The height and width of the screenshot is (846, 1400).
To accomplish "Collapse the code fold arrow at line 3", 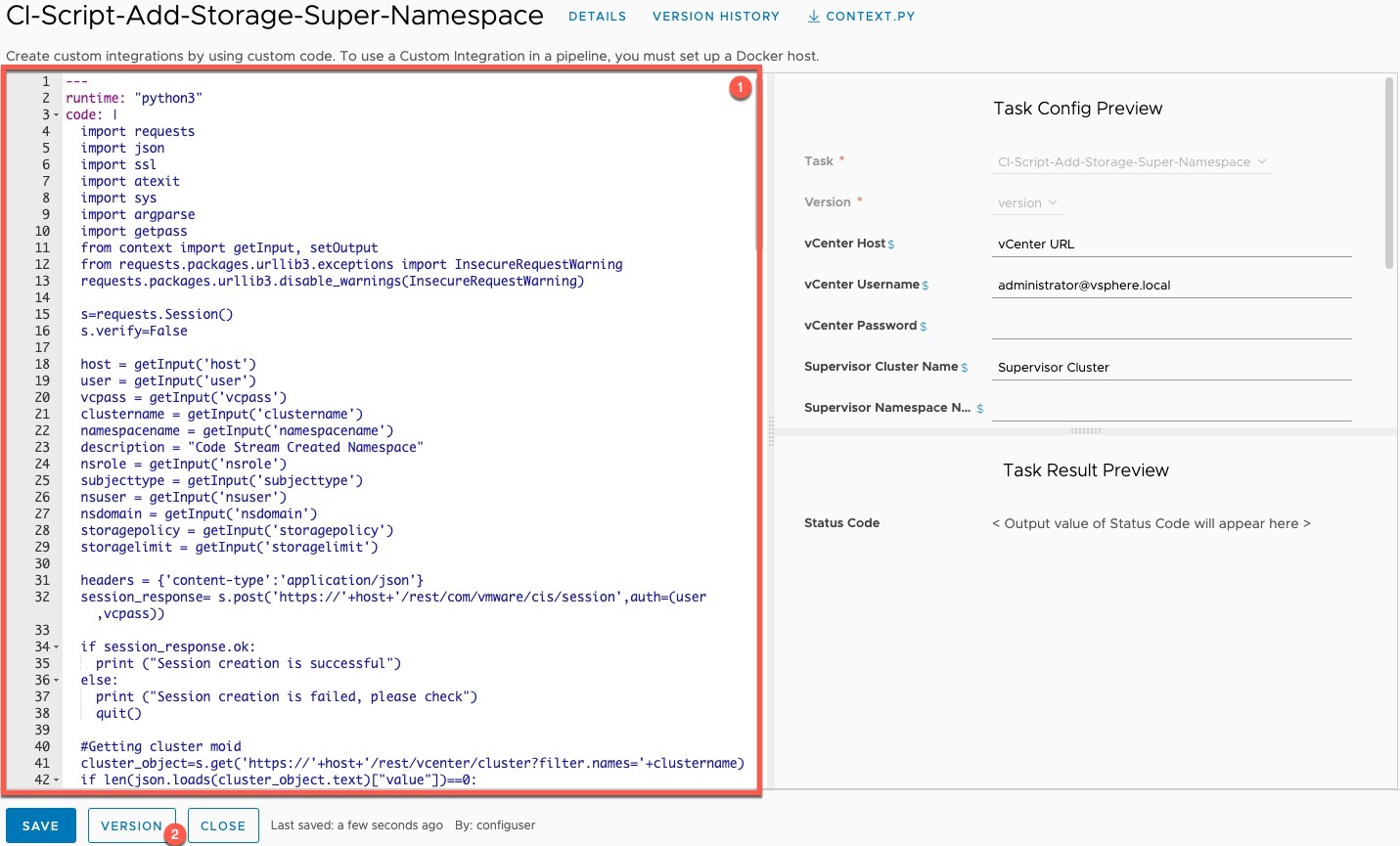I will point(56,115).
